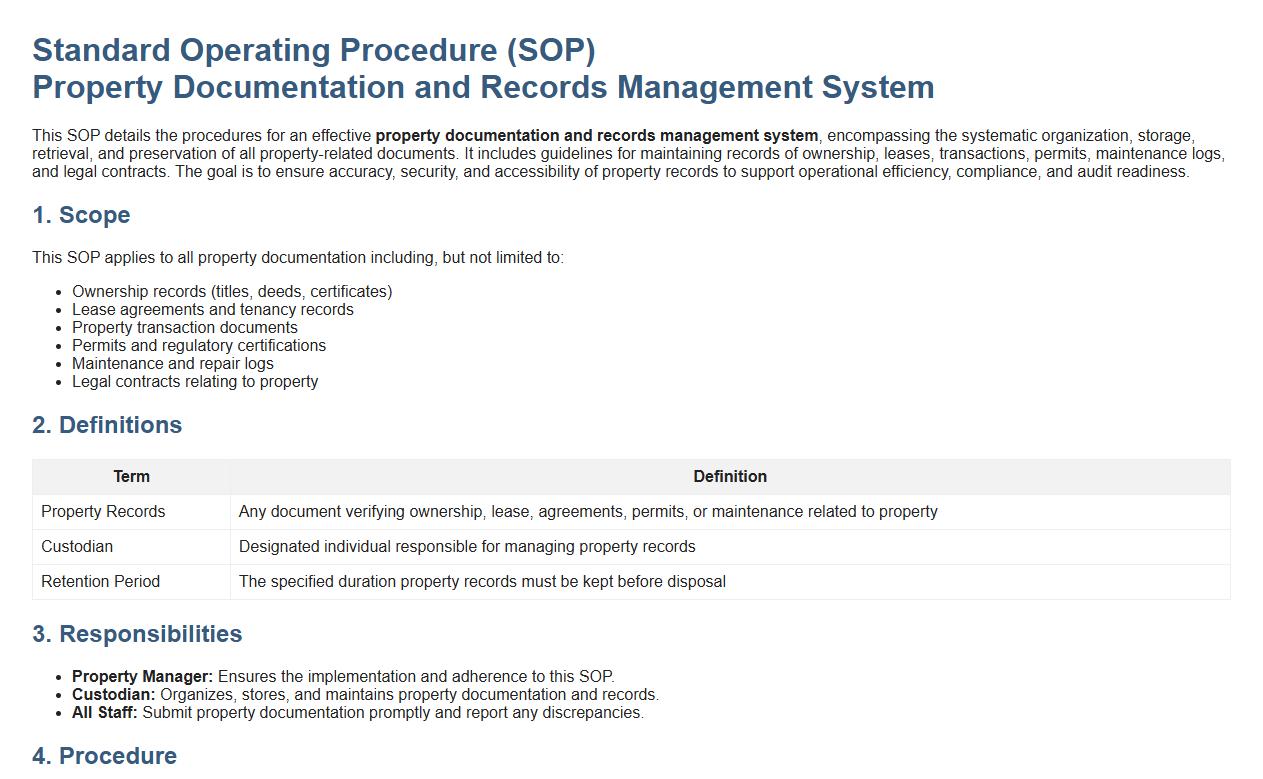
Task: Select the "Retention Period" table cell
Action: [100, 582]
